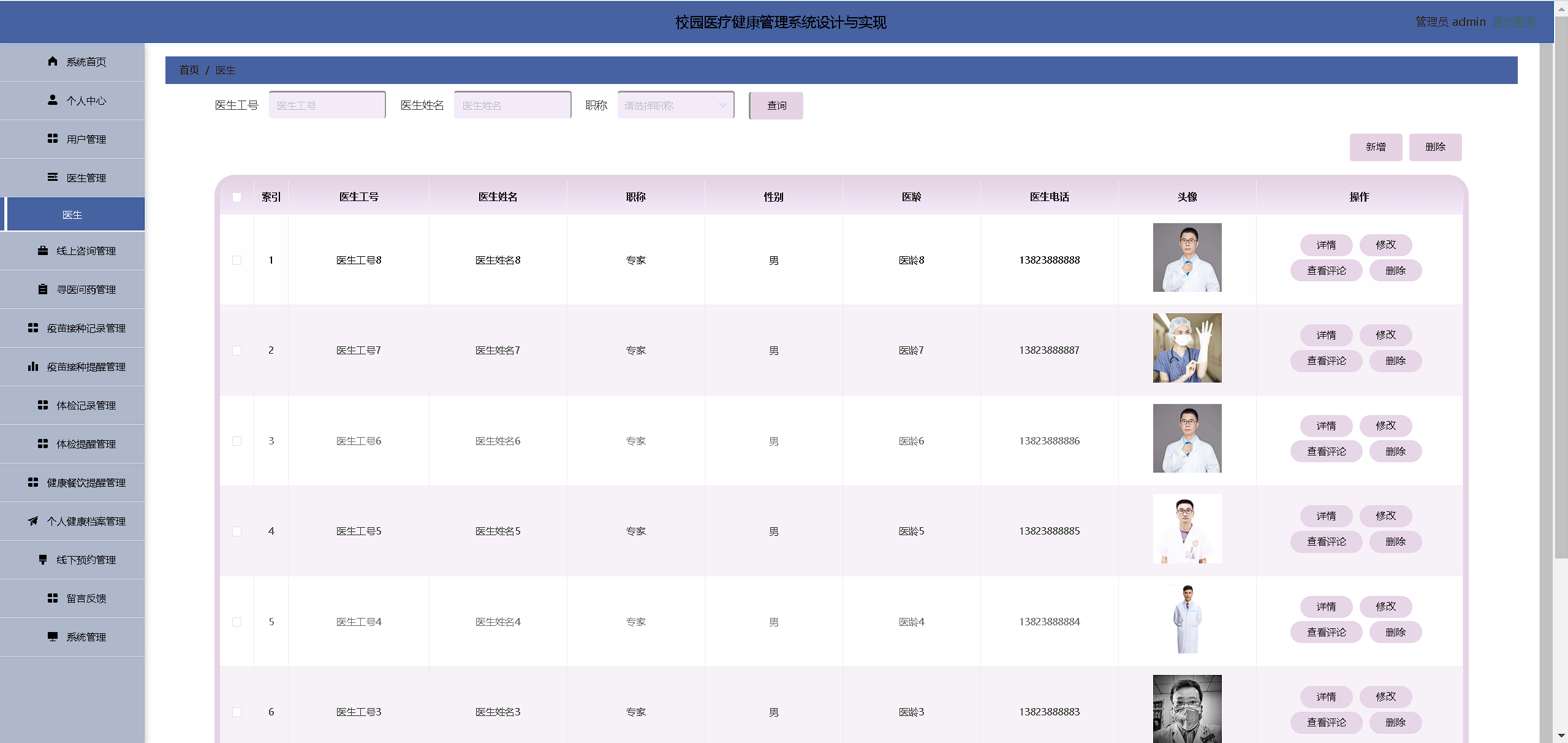Click the briefcase icon beside 线上咨询管理
The width and height of the screenshot is (1568, 743).
[43, 251]
